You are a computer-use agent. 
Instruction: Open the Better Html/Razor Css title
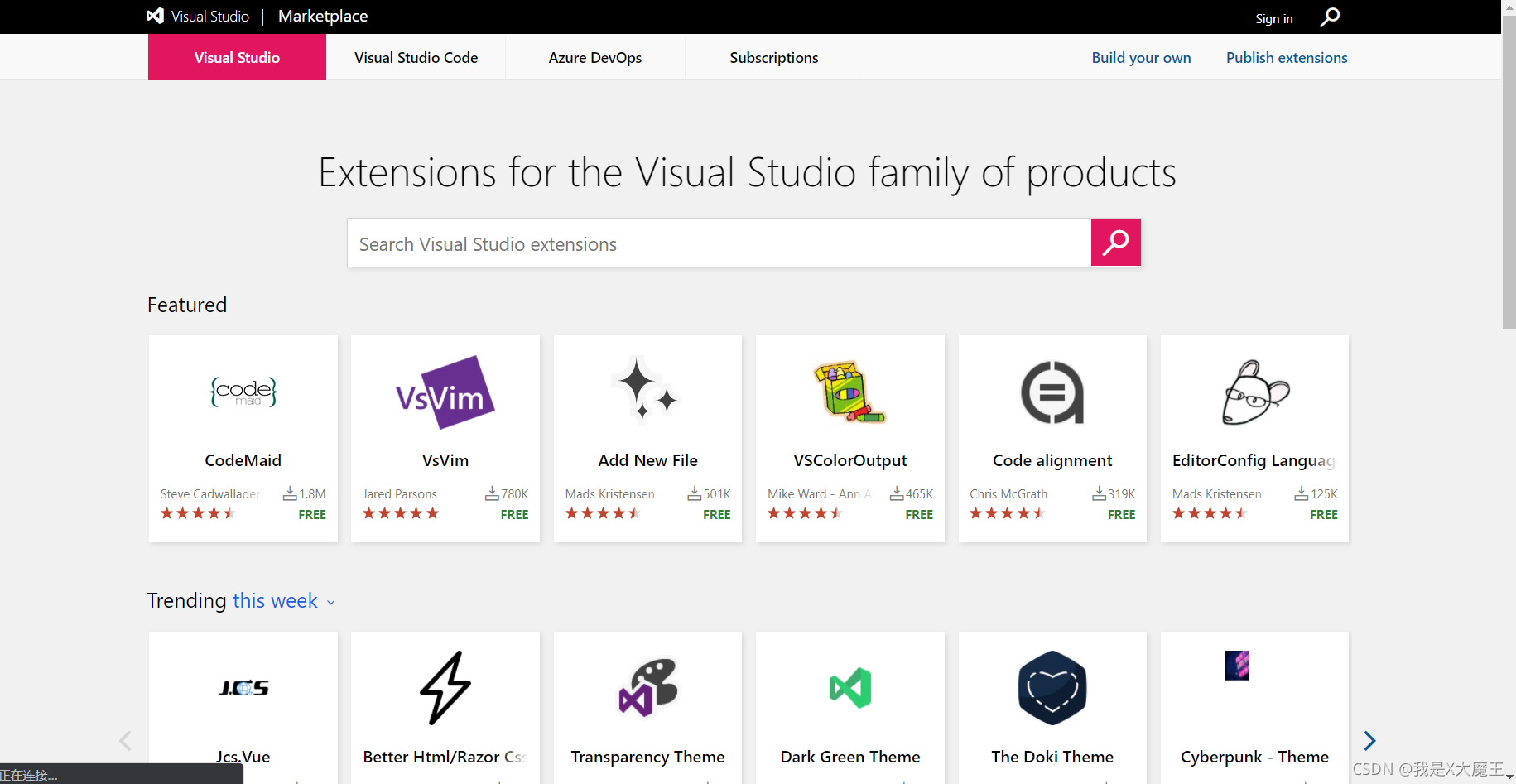pyautogui.click(x=445, y=757)
